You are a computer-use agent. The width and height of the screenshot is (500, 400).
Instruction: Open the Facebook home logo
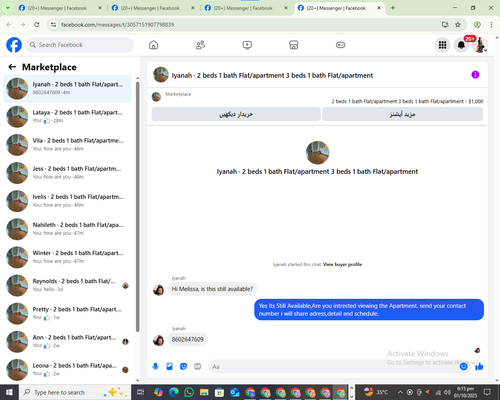14,45
